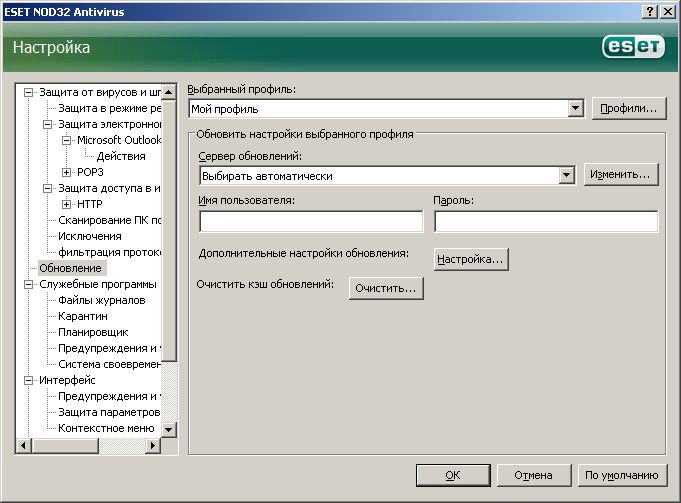681x503 pixels.
Task: Select Планировщик in the tree
Action: click(93, 332)
